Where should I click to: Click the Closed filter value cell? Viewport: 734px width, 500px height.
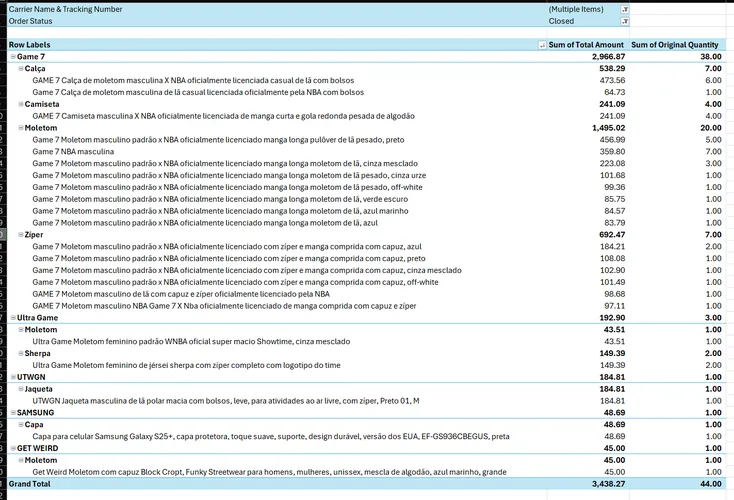click(561, 21)
